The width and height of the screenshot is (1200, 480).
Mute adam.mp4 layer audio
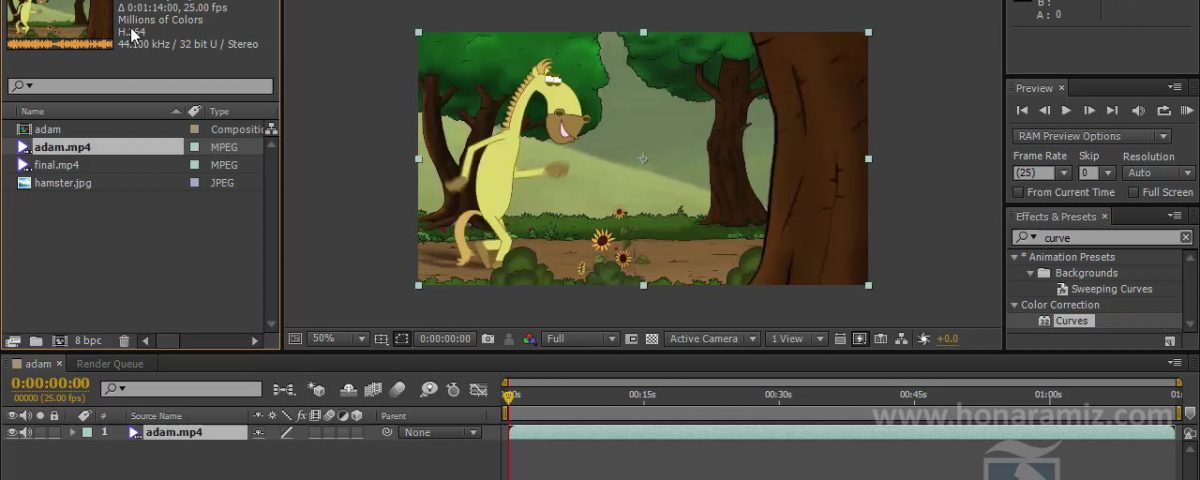[26, 433]
